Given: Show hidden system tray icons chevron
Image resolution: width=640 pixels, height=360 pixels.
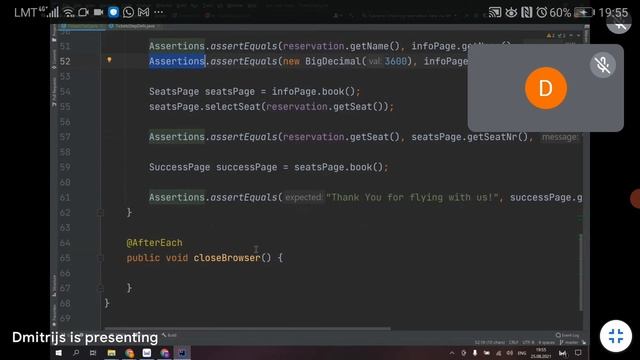Looking at the screenshot, I should (x=452, y=353).
